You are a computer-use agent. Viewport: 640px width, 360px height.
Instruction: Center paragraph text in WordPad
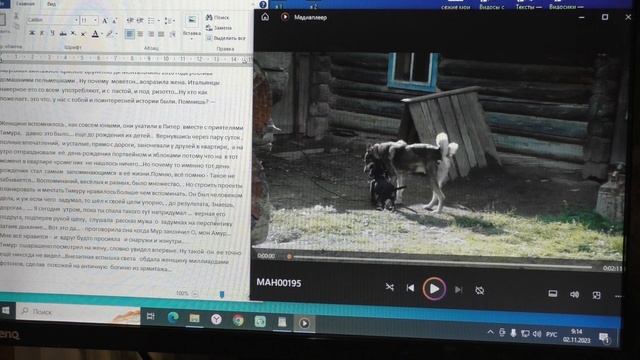click(140, 34)
